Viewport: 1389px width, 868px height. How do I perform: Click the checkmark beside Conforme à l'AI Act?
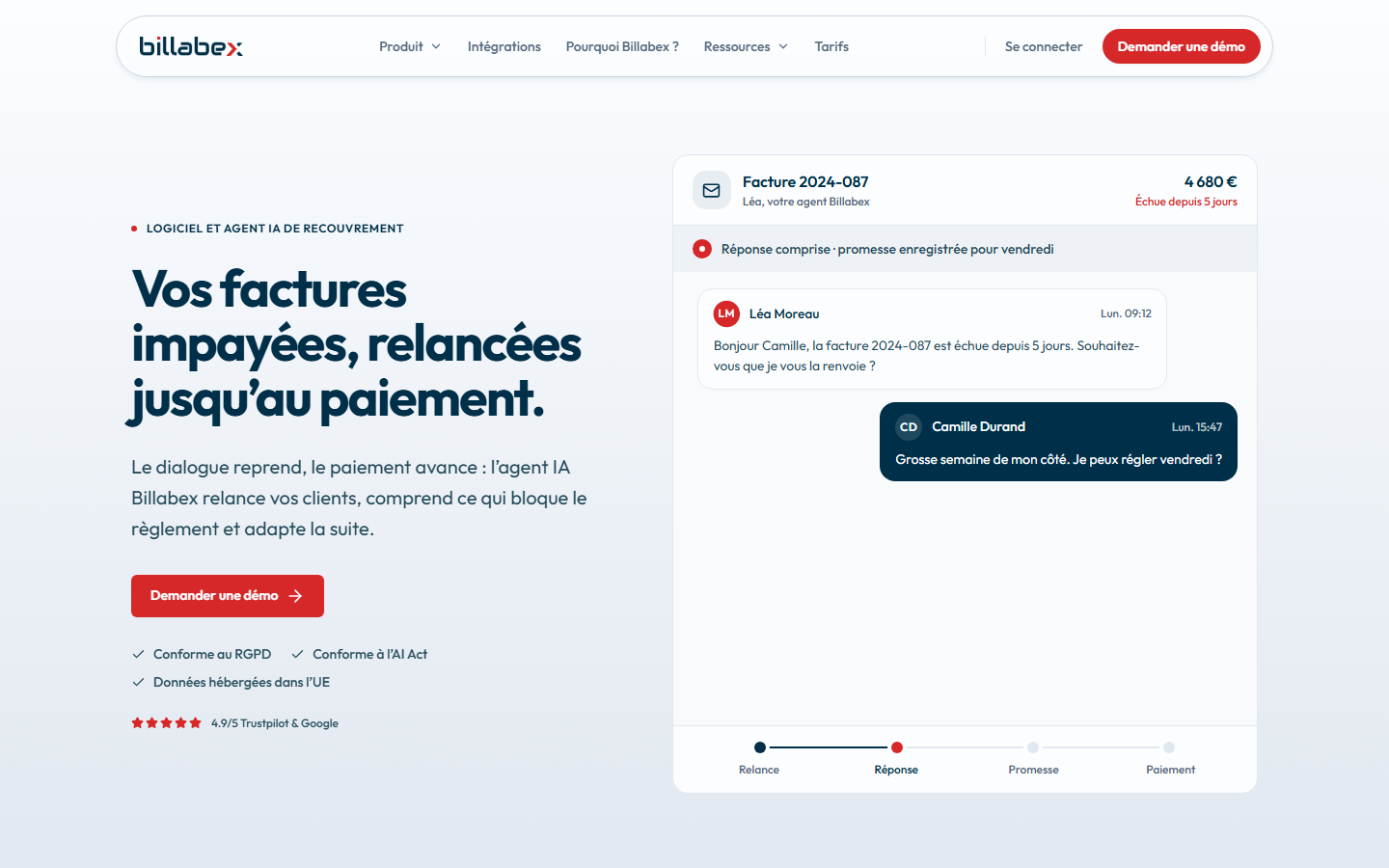click(x=297, y=654)
